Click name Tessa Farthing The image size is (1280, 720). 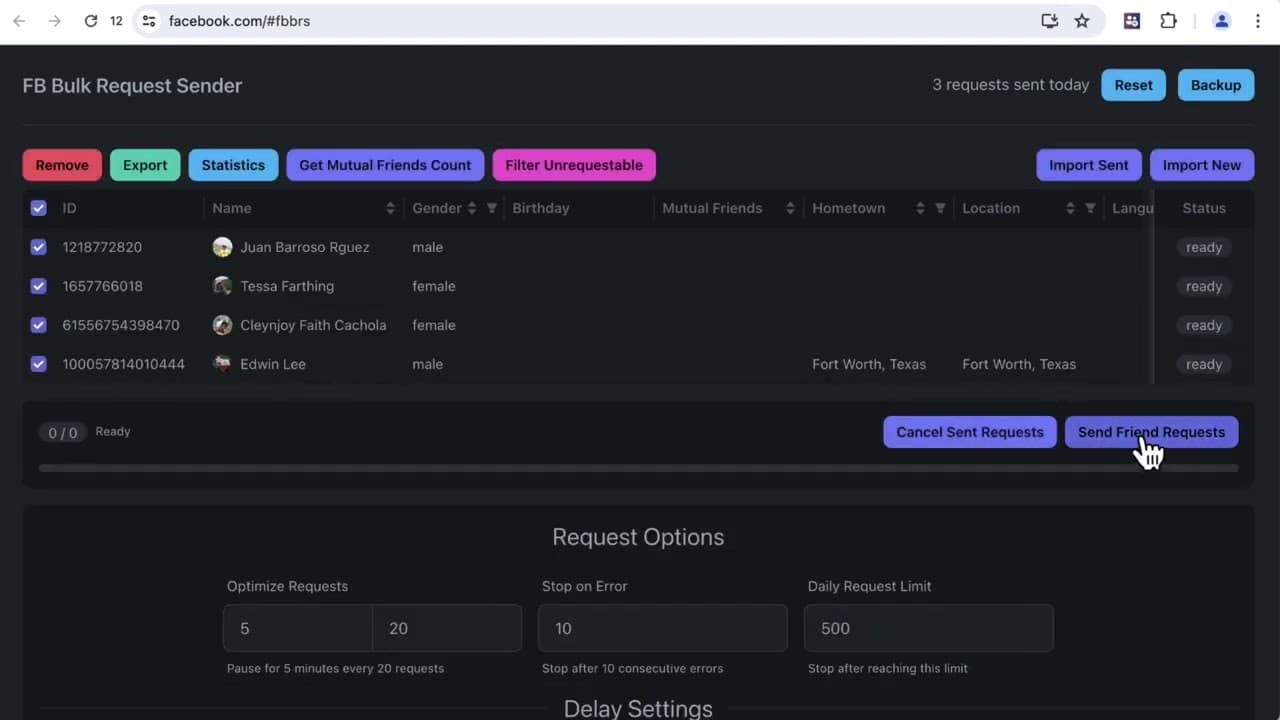tap(287, 286)
